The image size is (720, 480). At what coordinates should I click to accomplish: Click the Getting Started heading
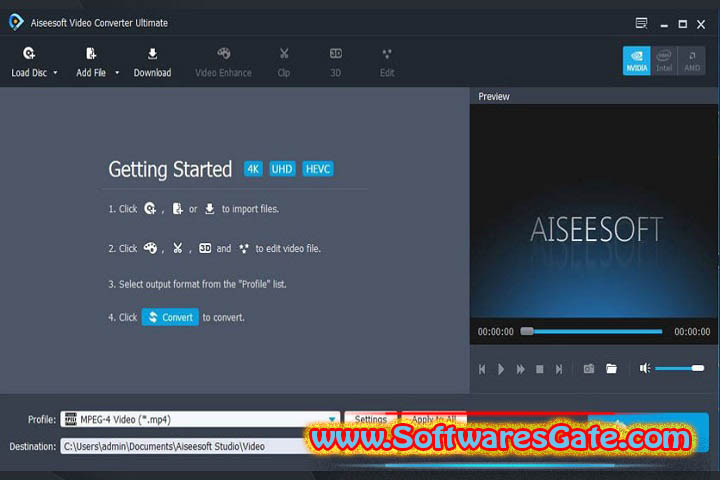170,169
